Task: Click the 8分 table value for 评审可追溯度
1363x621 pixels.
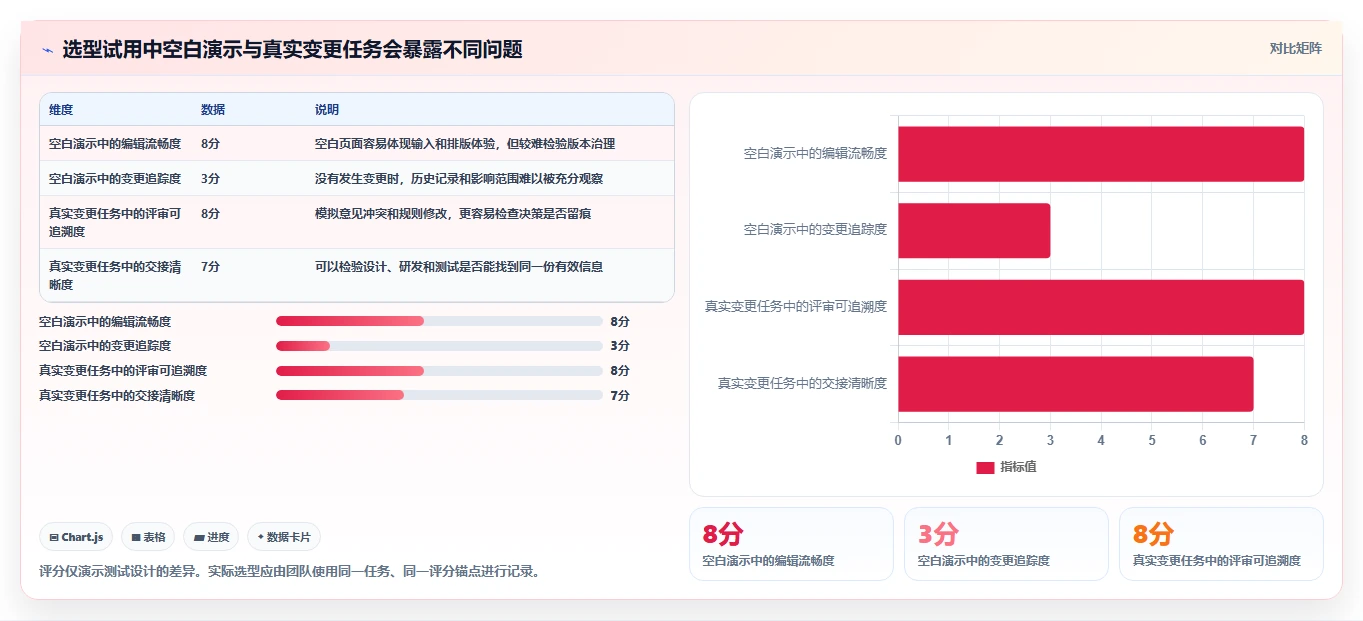Action: (x=210, y=214)
